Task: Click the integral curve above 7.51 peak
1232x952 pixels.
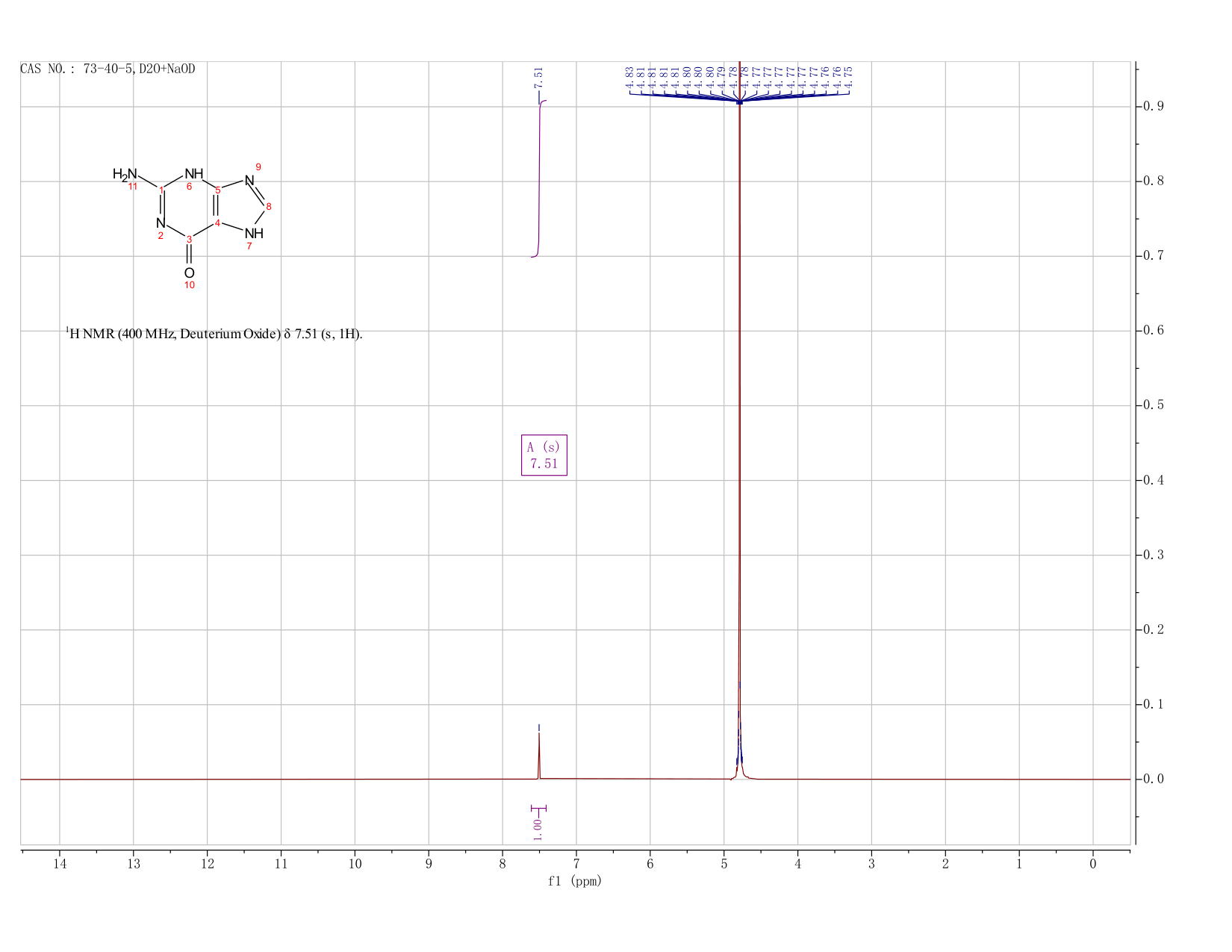Action: pyautogui.click(x=539, y=179)
